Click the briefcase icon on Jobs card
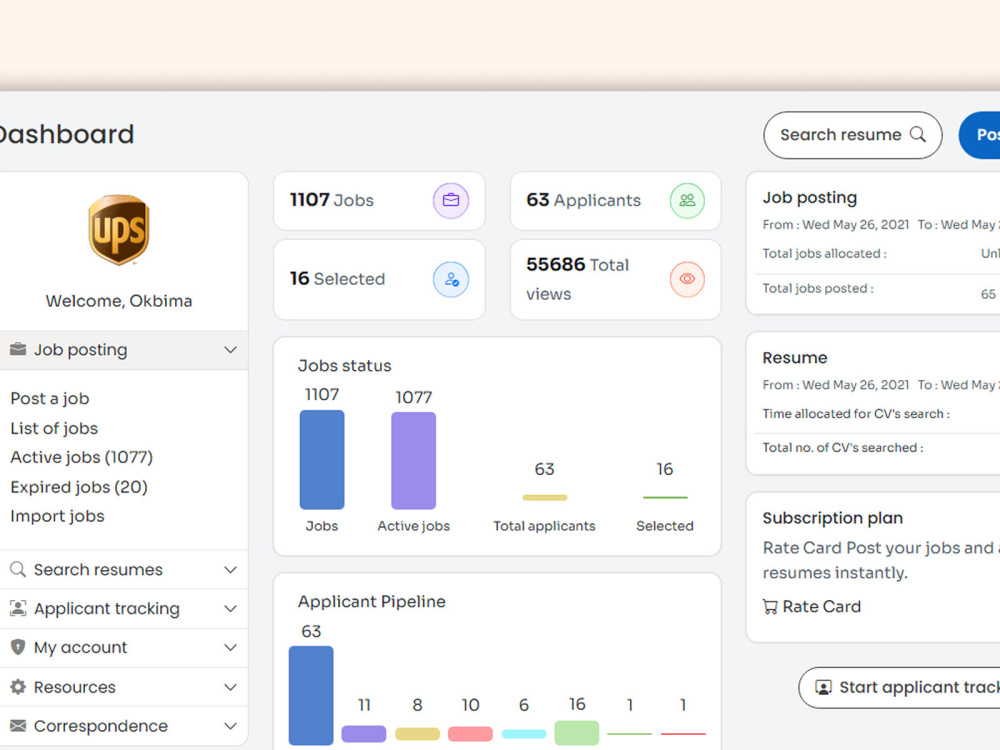The height and width of the screenshot is (750, 1000). coord(451,200)
